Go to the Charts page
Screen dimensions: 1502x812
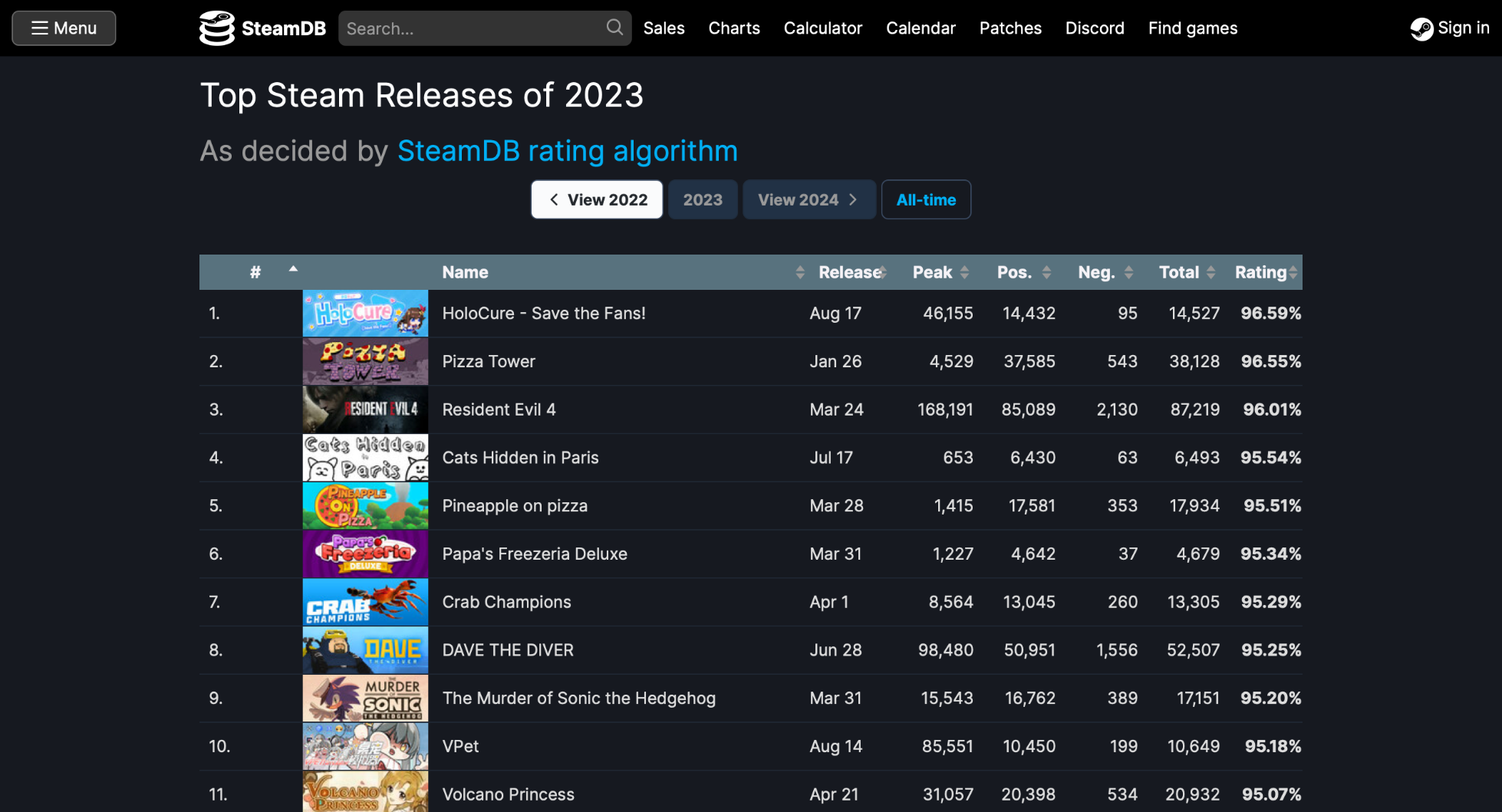click(733, 28)
